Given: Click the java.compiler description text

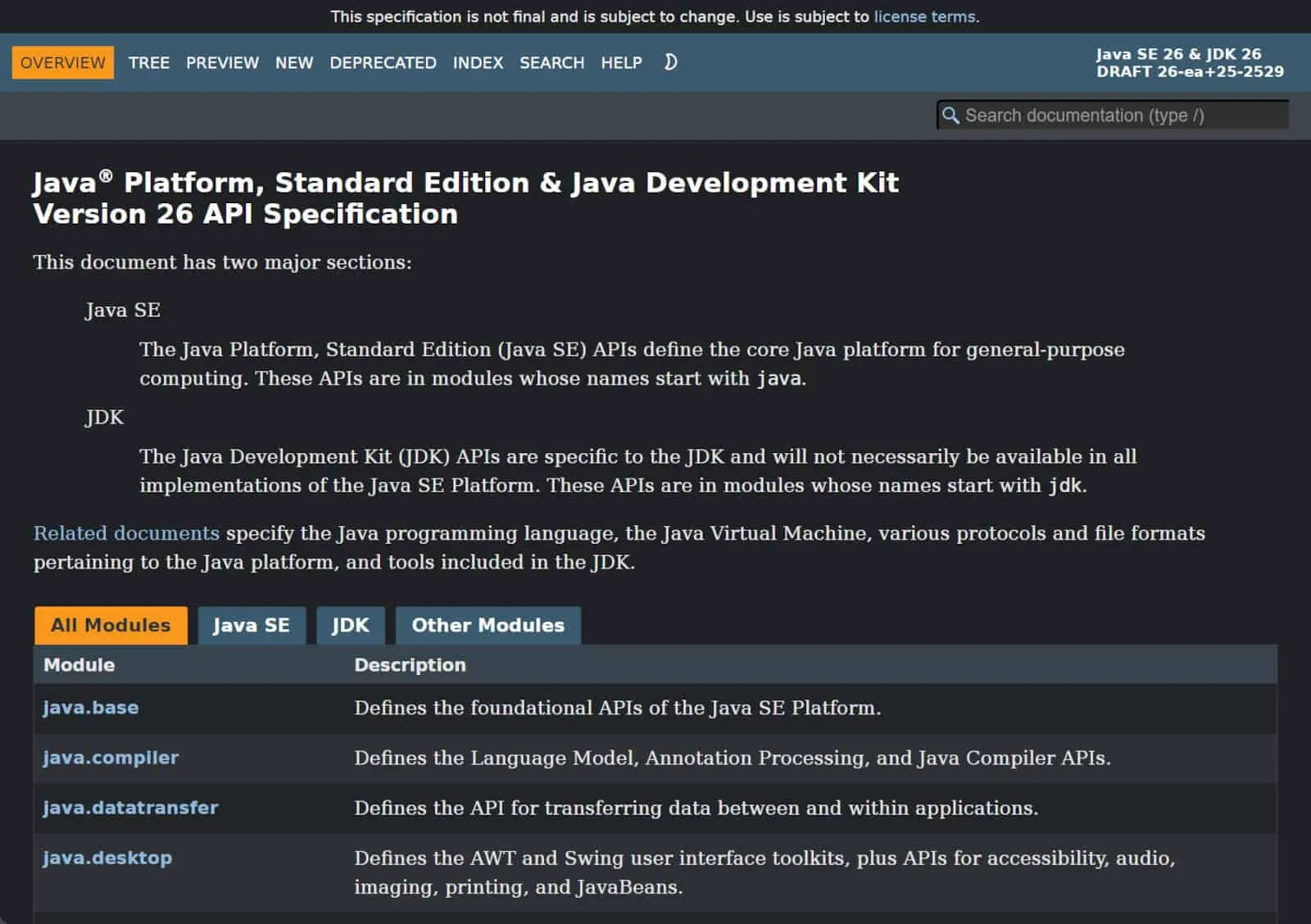Looking at the screenshot, I should click(733, 758).
